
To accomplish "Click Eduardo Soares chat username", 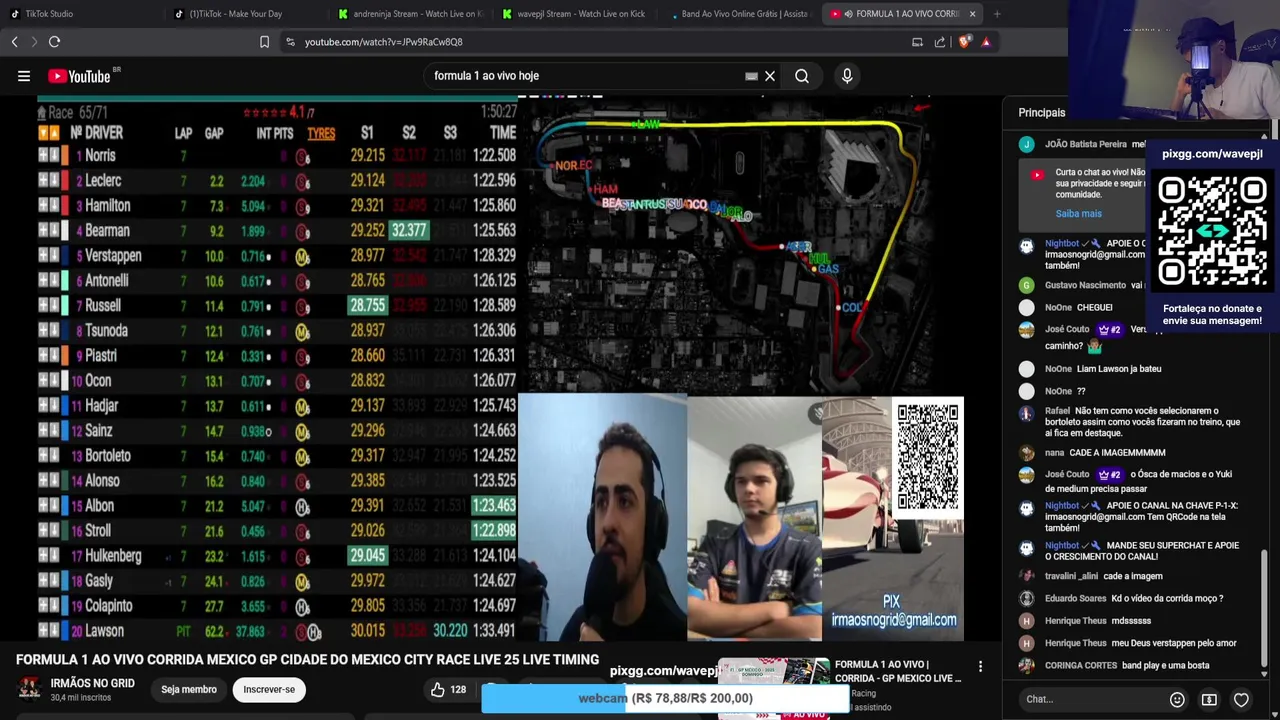I will point(1075,599).
